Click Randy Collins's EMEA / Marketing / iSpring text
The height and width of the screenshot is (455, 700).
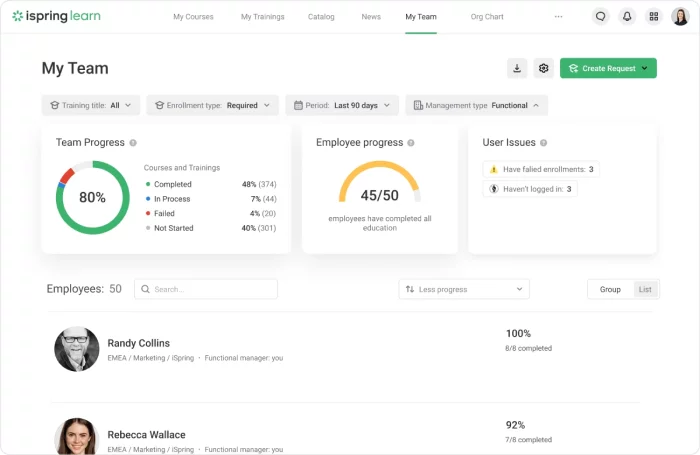pos(151,358)
